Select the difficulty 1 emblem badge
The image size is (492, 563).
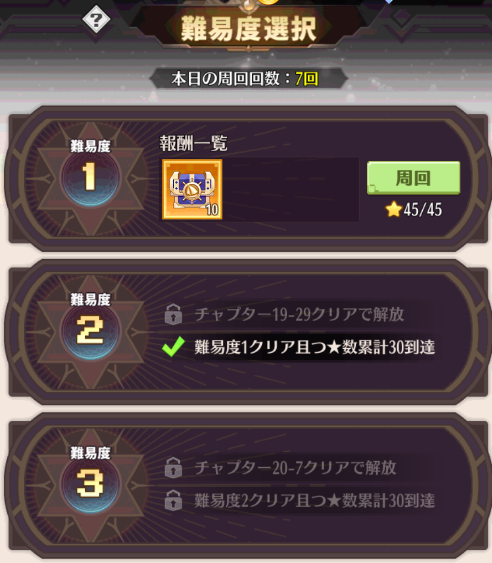click(90, 178)
